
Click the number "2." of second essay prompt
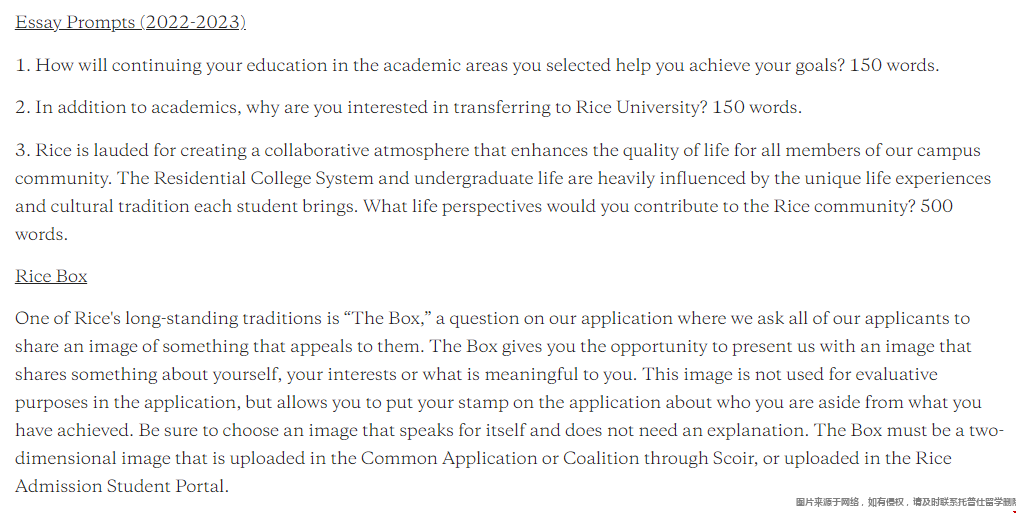pyautogui.click(x=23, y=107)
